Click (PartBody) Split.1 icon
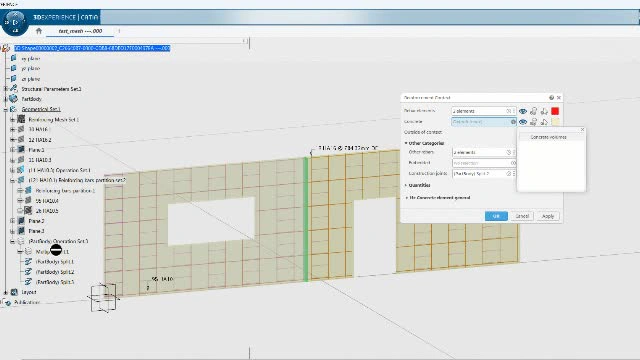The image size is (640, 360). [x=28, y=261]
